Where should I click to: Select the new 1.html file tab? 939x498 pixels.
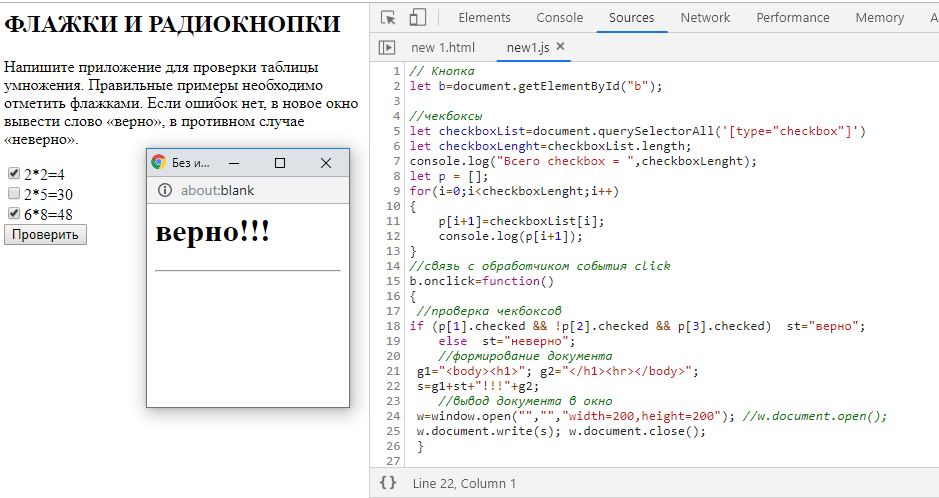tap(443, 47)
